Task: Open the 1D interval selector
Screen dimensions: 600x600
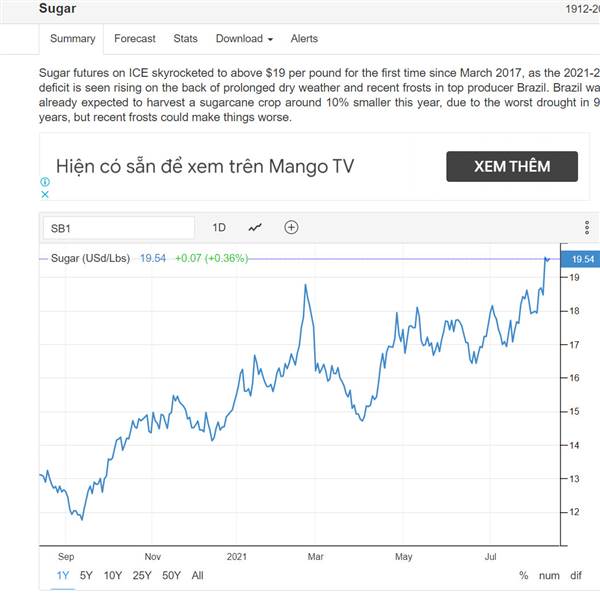Action: tap(219, 228)
